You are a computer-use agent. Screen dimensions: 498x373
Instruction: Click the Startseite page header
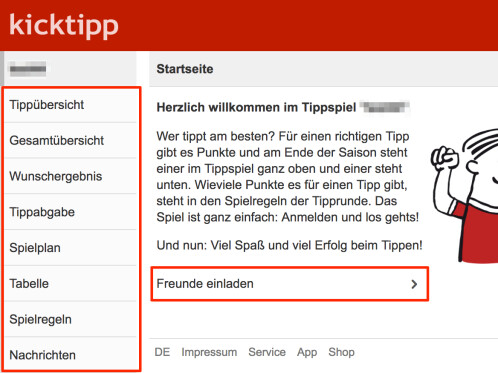coord(185,69)
